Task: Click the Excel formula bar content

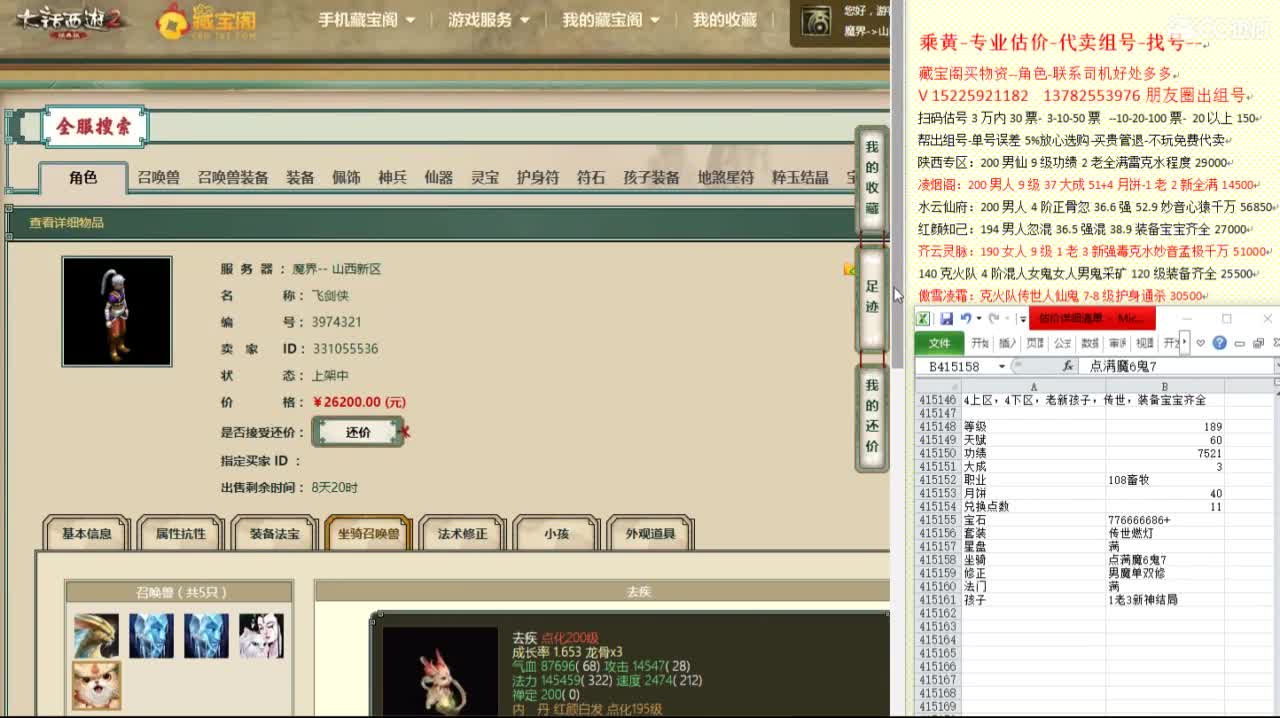Action: 1176,366
